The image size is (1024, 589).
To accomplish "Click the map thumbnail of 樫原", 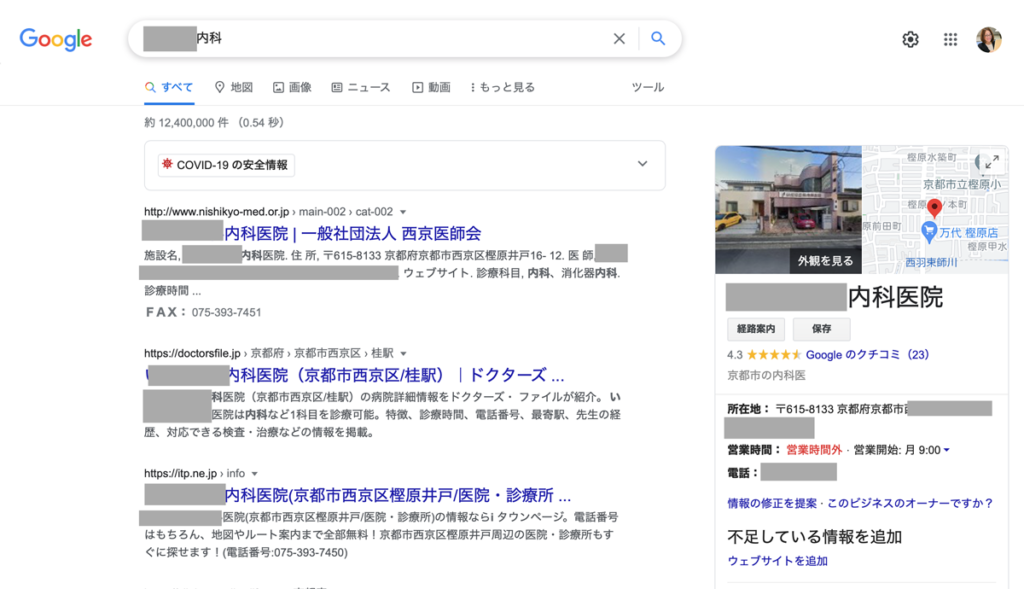I will click(935, 210).
